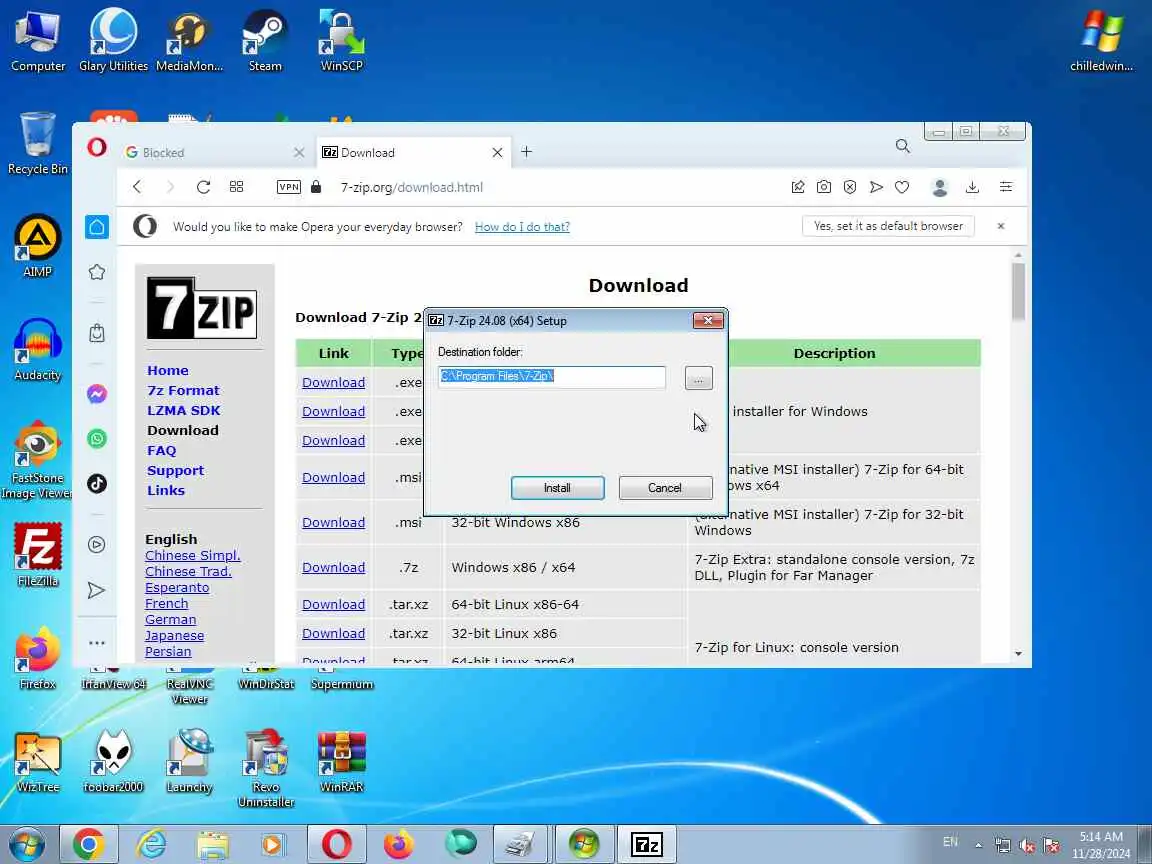1152x864 pixels.
Task: Open the Opera account profile icon
Action: [x=940, y=187]
